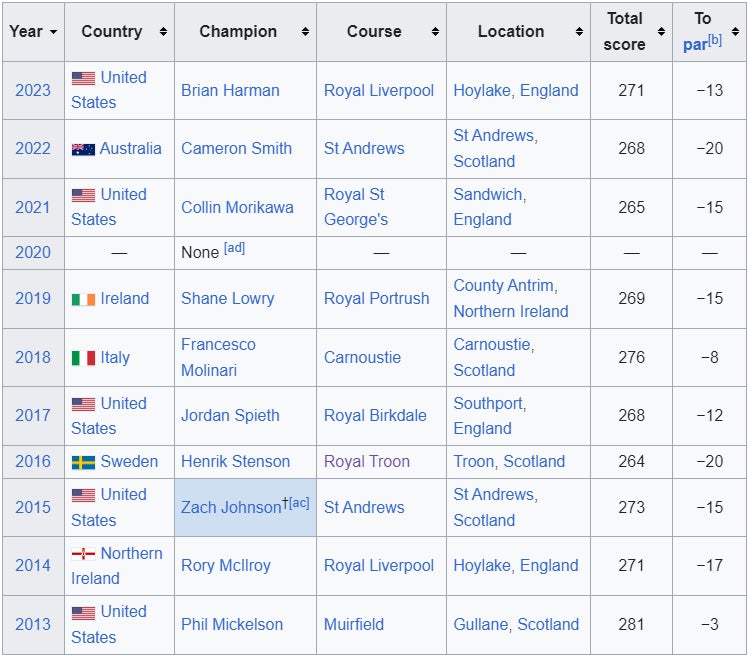
Task: Sort table by Year column arrow
Action: [52, 32]
